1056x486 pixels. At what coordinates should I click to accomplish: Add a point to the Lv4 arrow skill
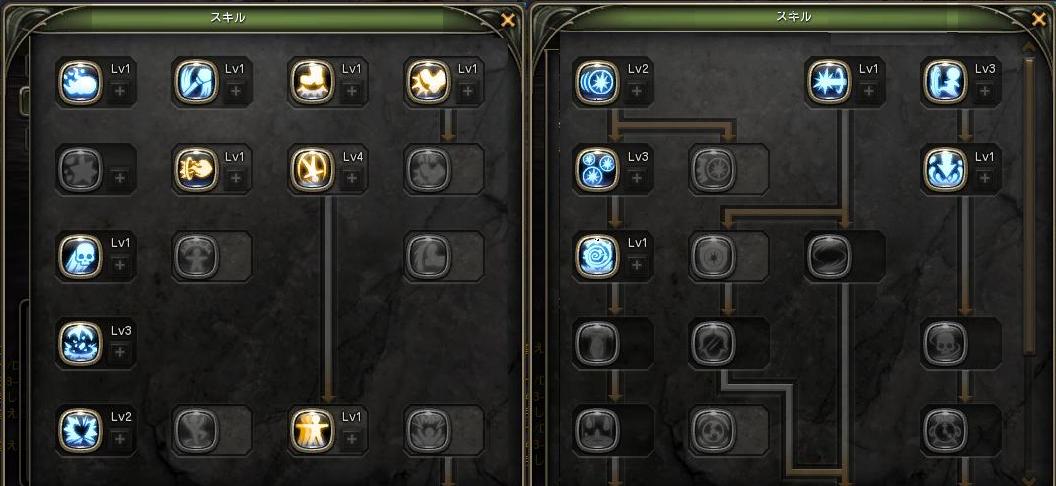tap(352, 178)
